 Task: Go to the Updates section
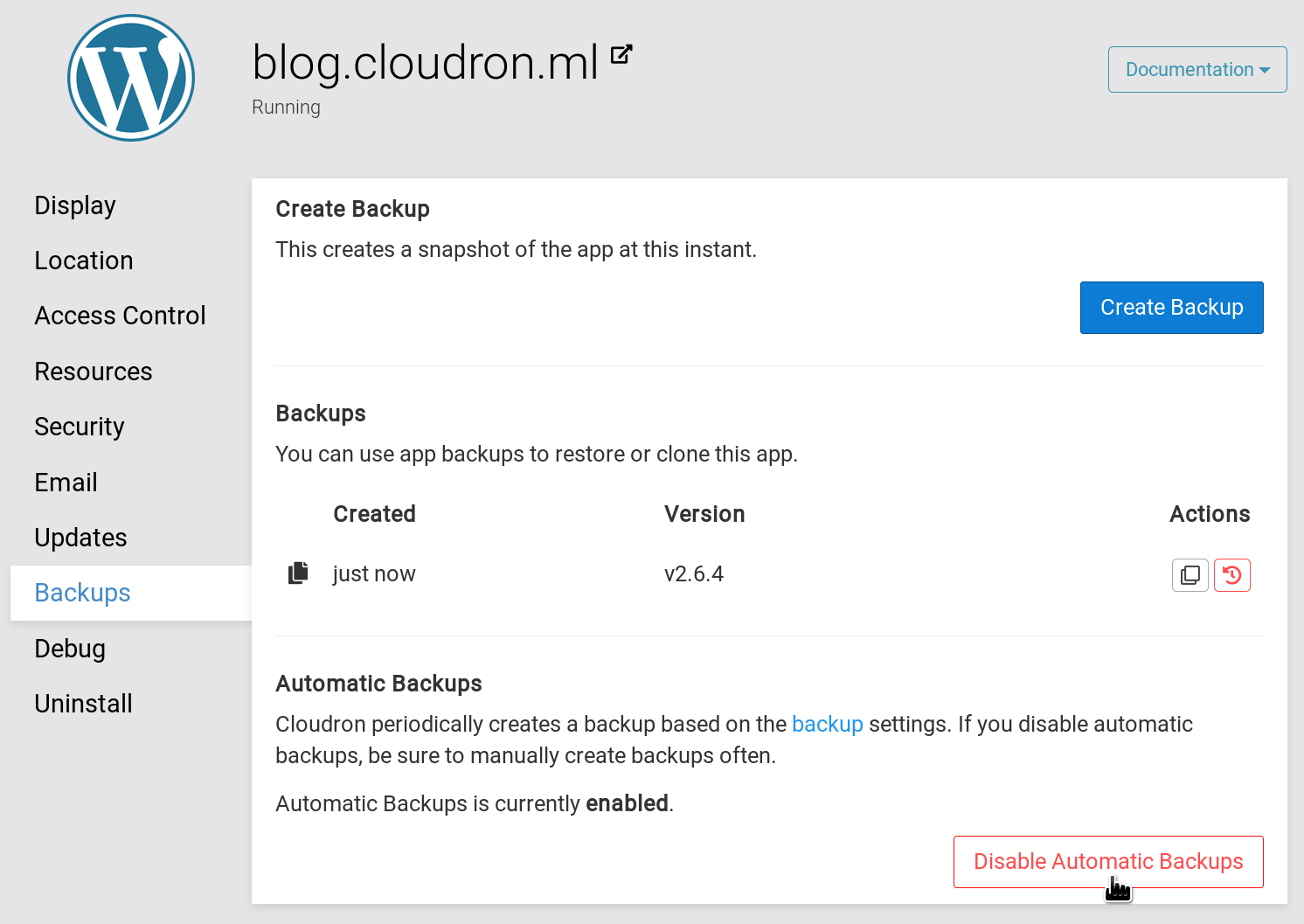coord(80,538)
